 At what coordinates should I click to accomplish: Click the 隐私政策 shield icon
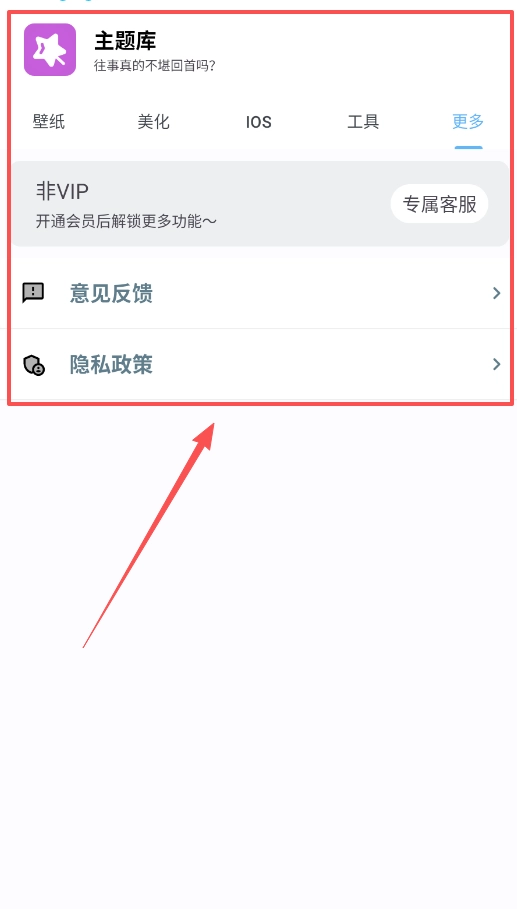34,365
